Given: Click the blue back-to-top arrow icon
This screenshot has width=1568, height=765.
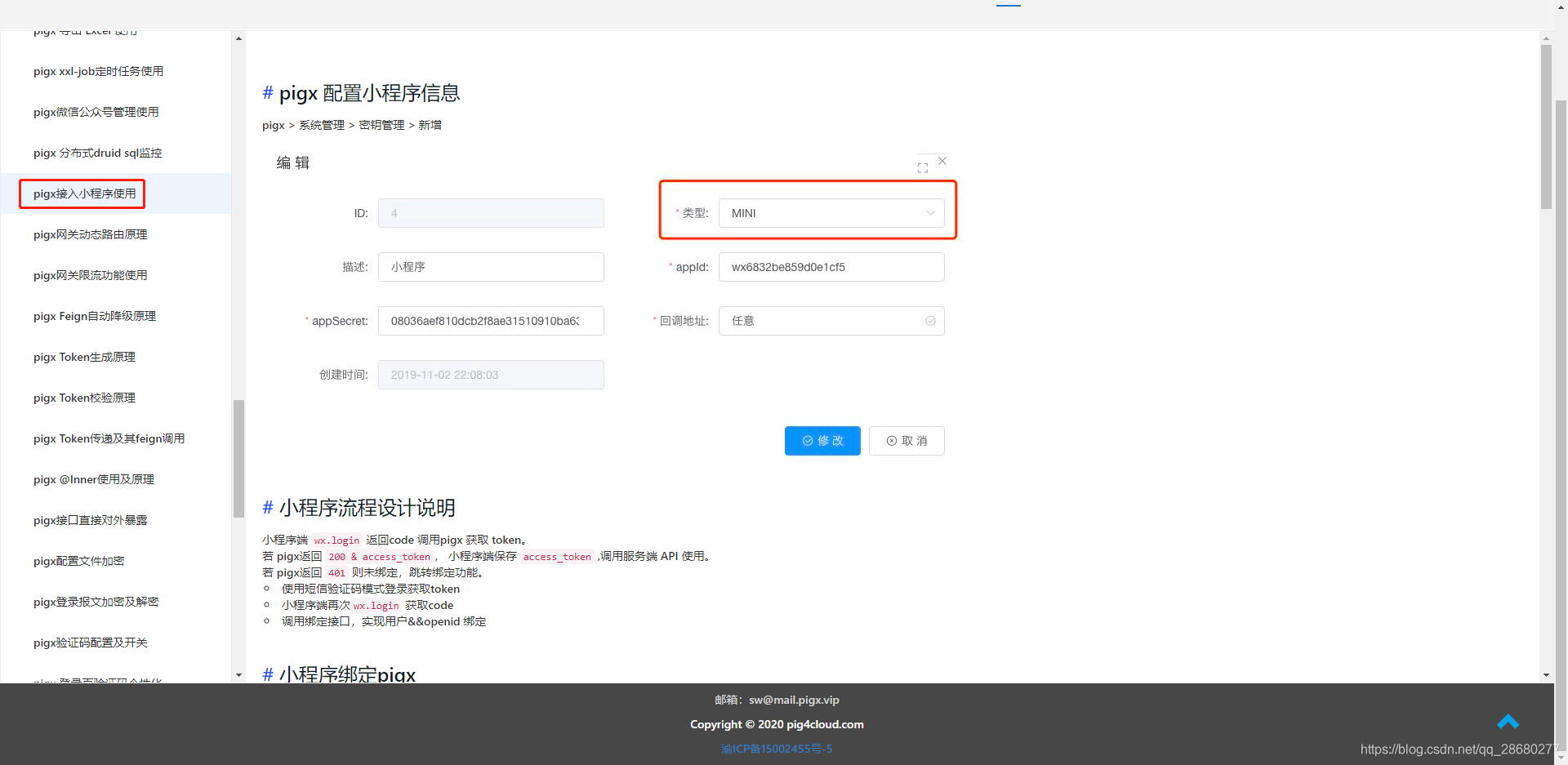Looking at the screenshot, I should point(1508,722).
